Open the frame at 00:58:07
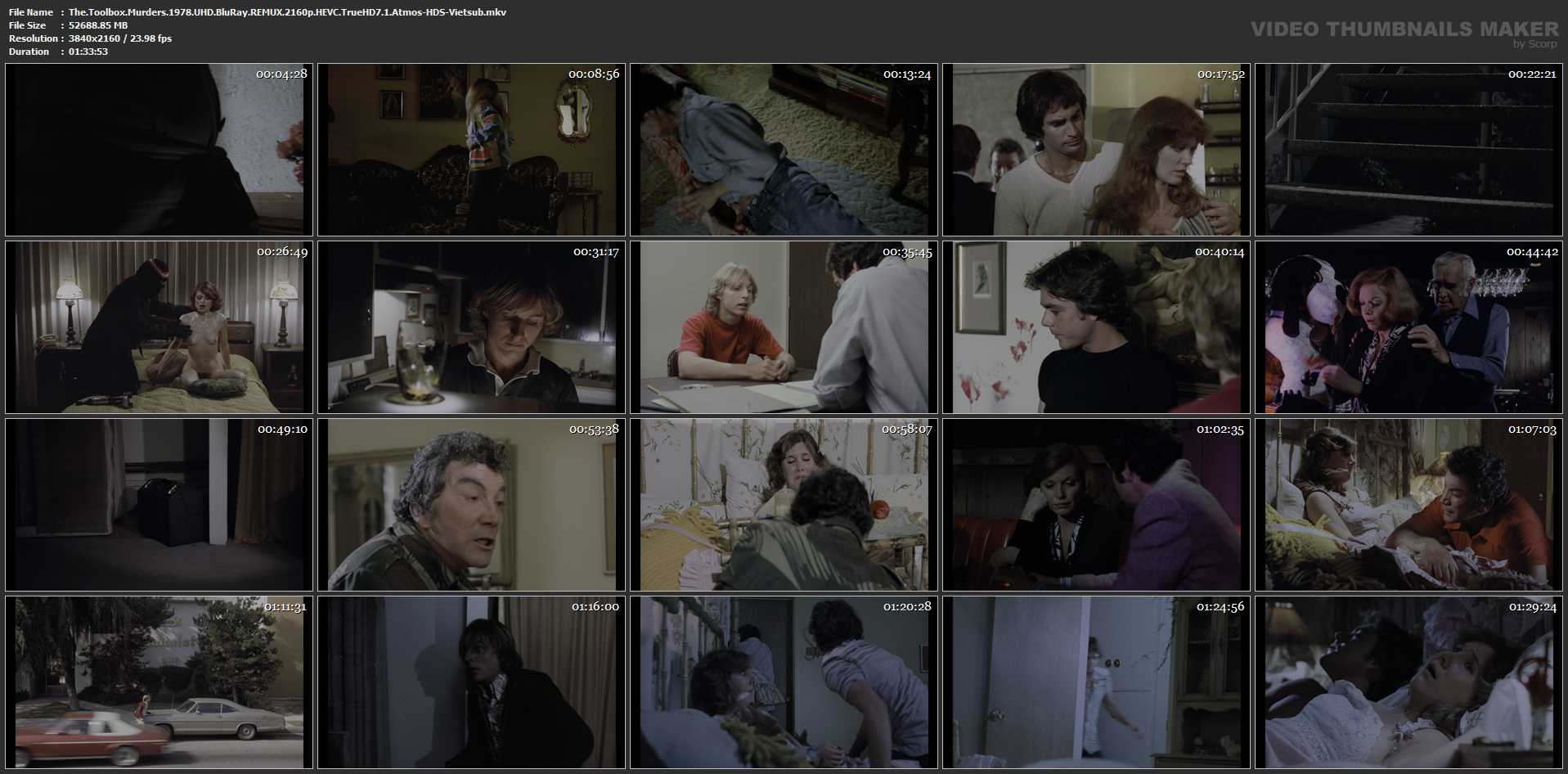Image resolution: width=1568 pixels, height=774 pixels. pyautogui.click(x=784, y=505)
